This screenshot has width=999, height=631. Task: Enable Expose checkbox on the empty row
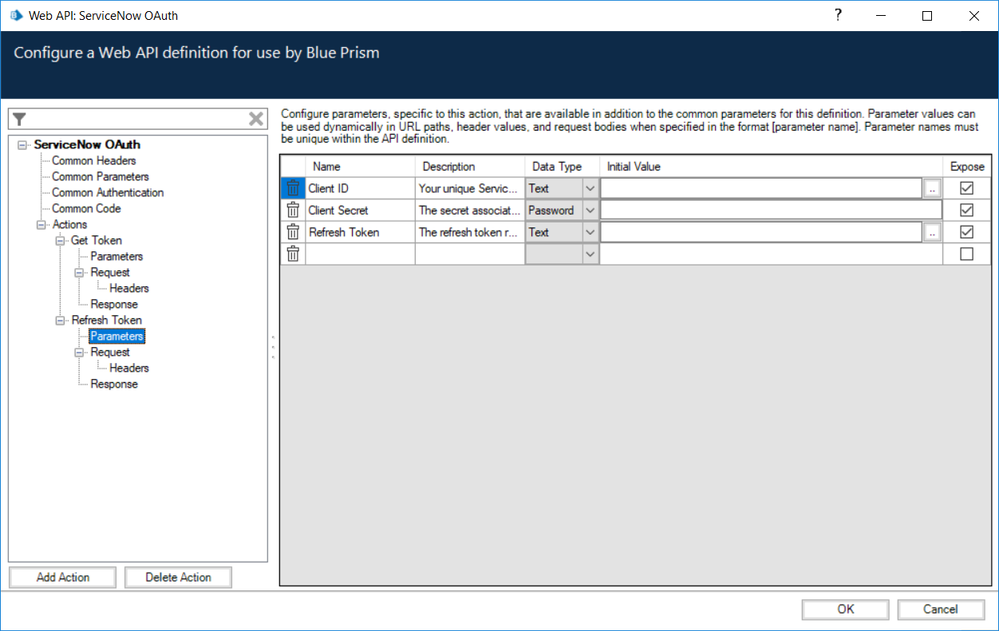[966, 254]
